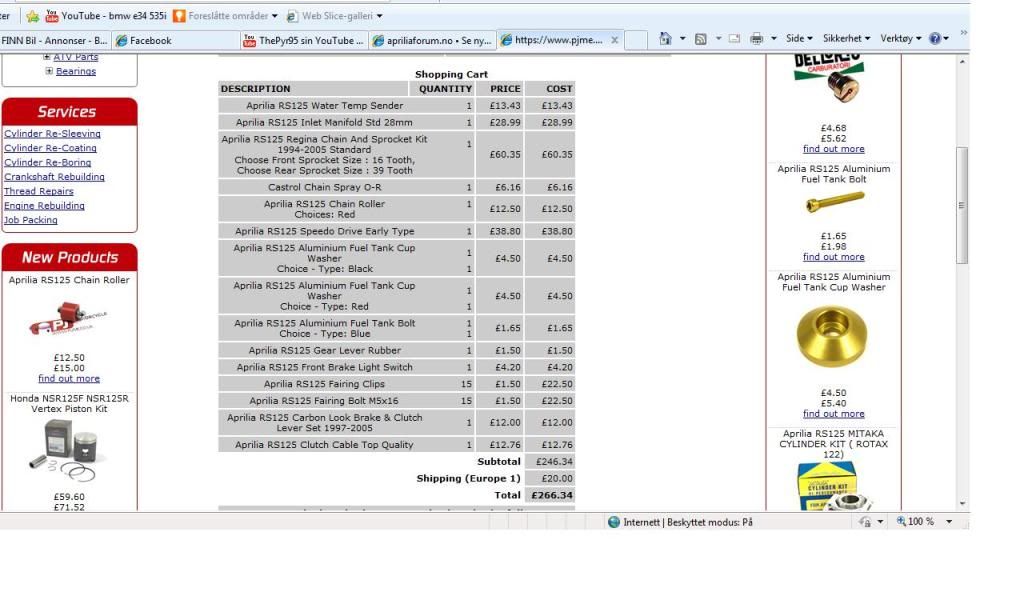Click the gold Fuel Tank Cup Washer image
Screen dimensions: 1024x616
[x=832, y=336]
